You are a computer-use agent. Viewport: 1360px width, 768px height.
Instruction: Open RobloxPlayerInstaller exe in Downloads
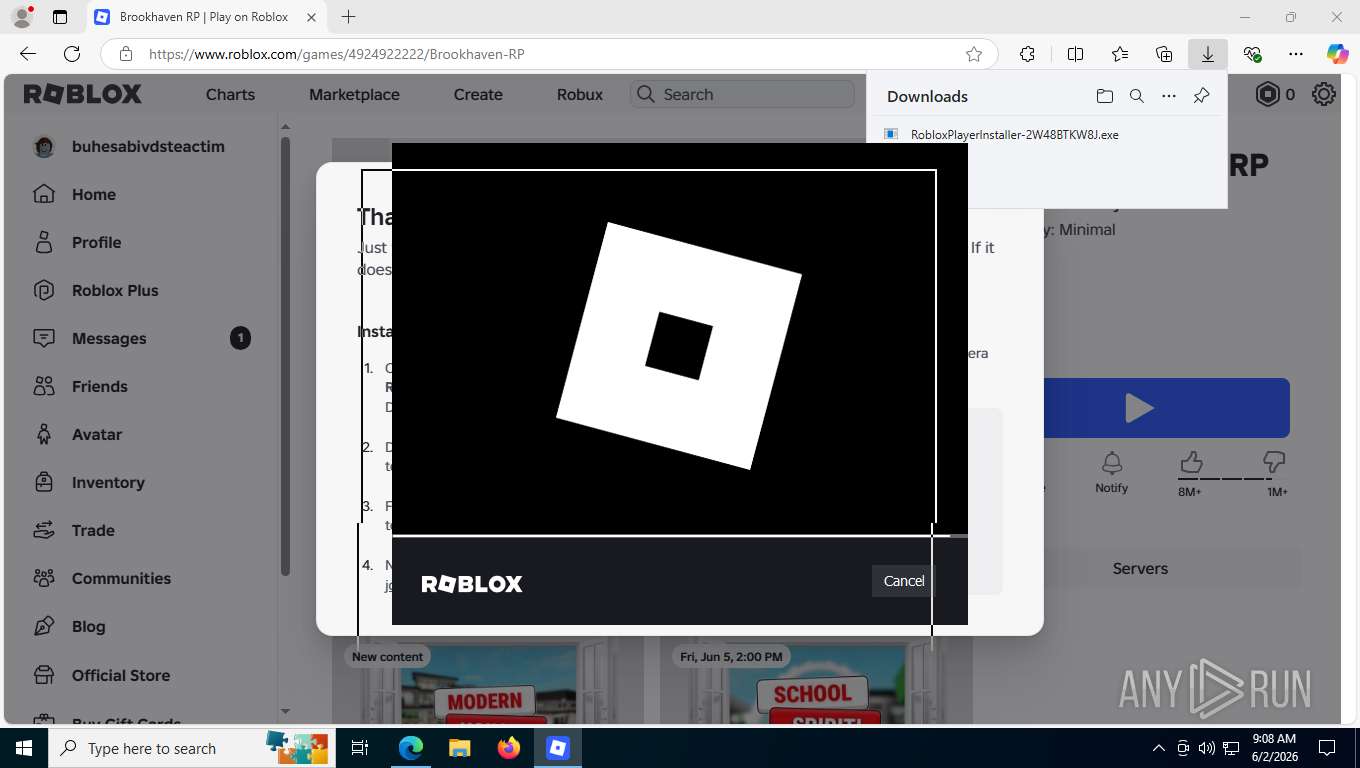pos(1014,135)
